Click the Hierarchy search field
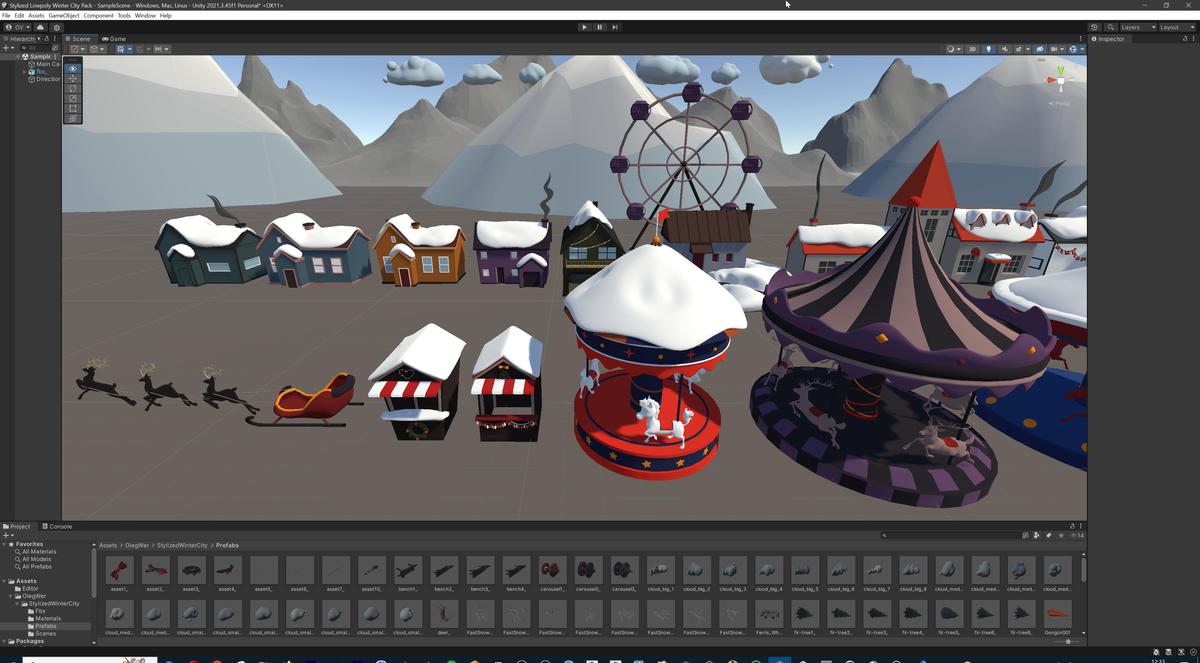 (34, 48)
